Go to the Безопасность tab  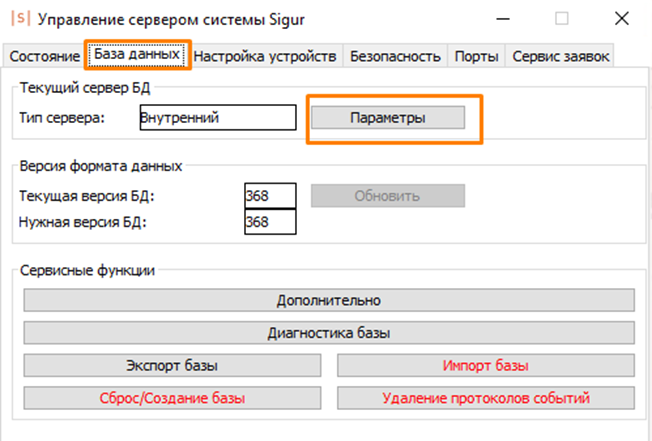395,56
